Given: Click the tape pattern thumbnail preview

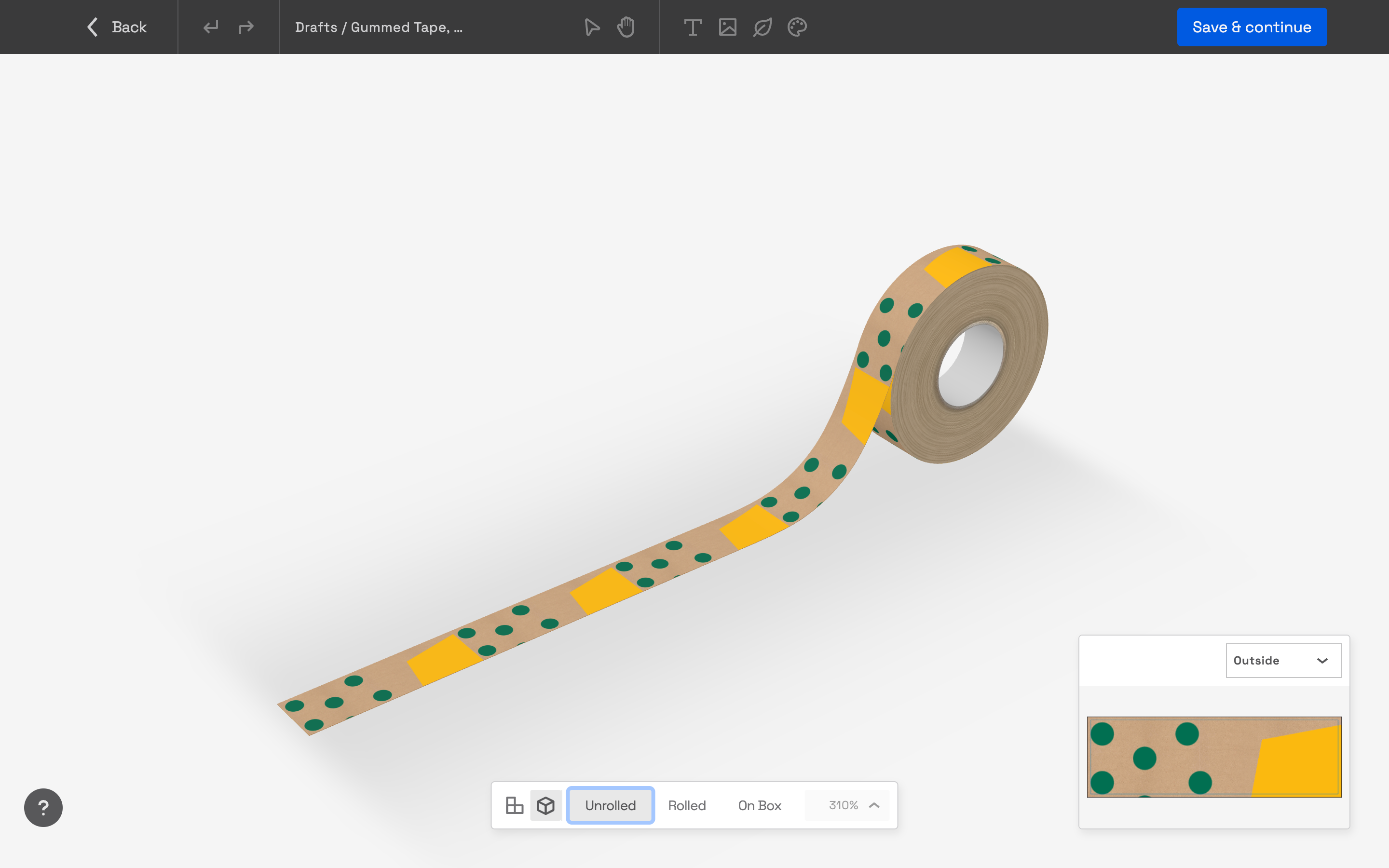Looking at the screenshot, I should coord(1213,756).
